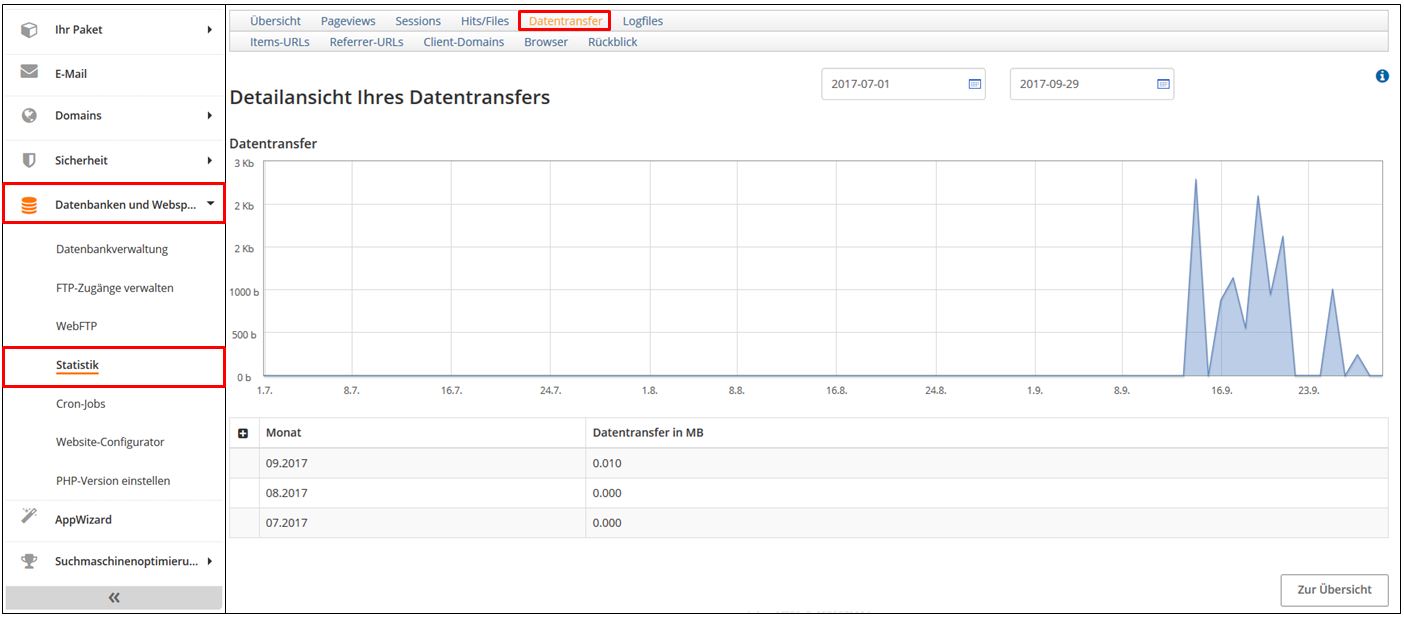The image size is (1404, 619).
Task: Expand the Domains submenu arrow
Action: [210, 115]
